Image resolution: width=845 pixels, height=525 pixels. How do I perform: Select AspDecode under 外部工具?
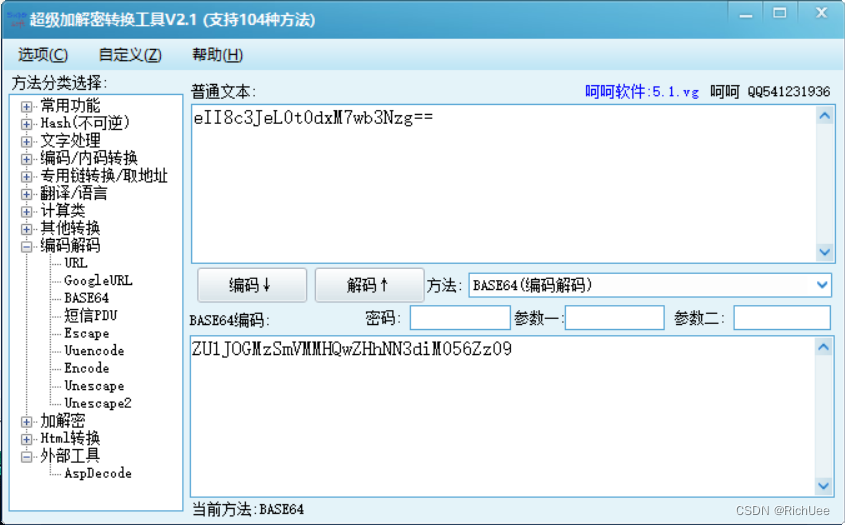click(98, 473)
